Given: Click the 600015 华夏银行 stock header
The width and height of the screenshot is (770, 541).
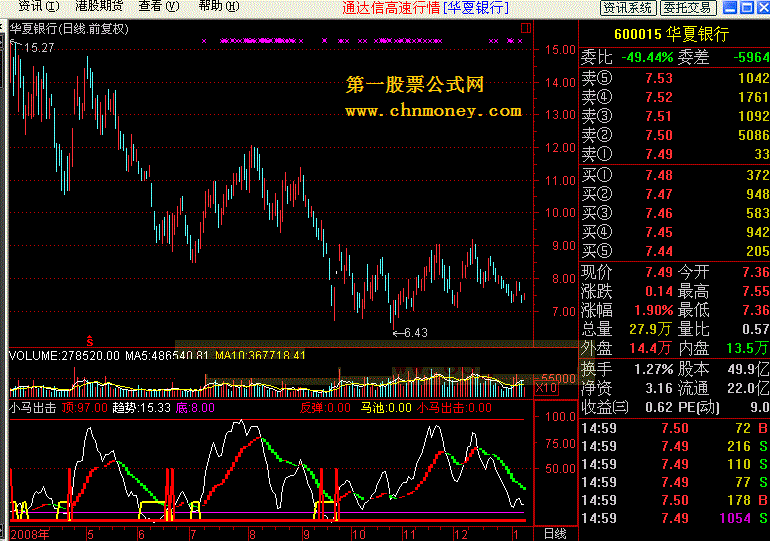Looking at the screenshot, I should 671,34.
